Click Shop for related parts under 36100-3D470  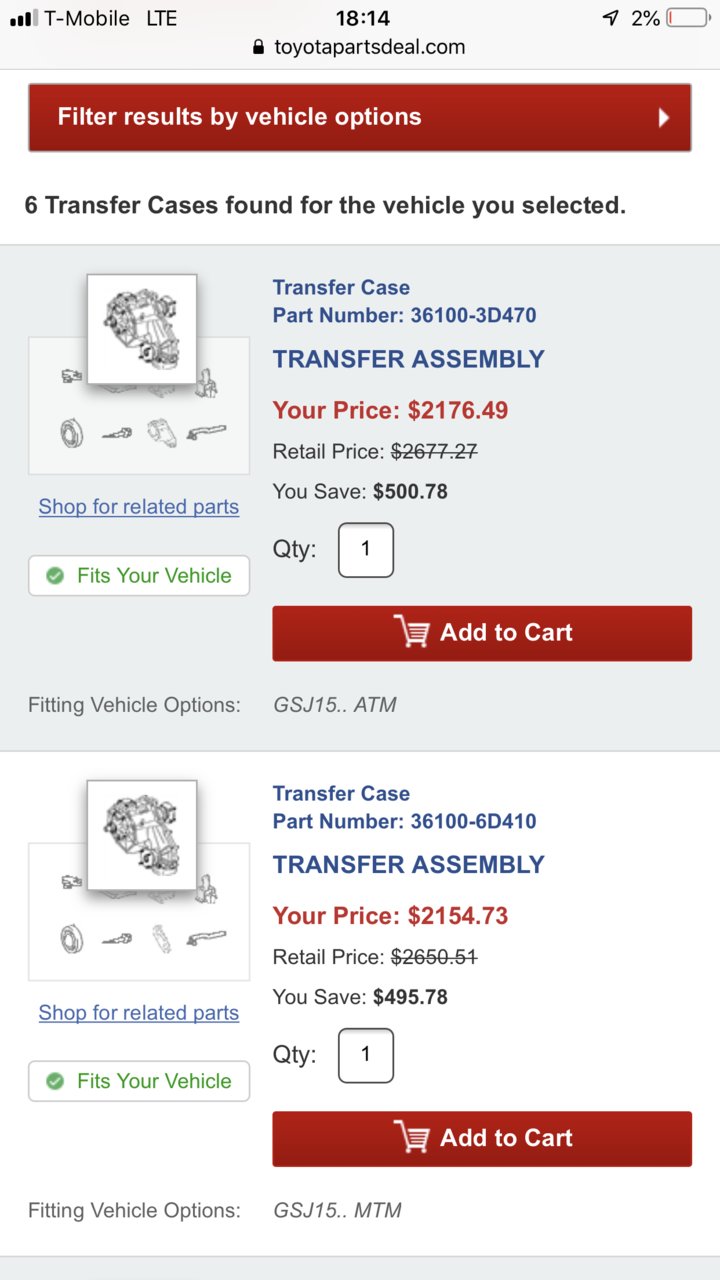[139, 507]
